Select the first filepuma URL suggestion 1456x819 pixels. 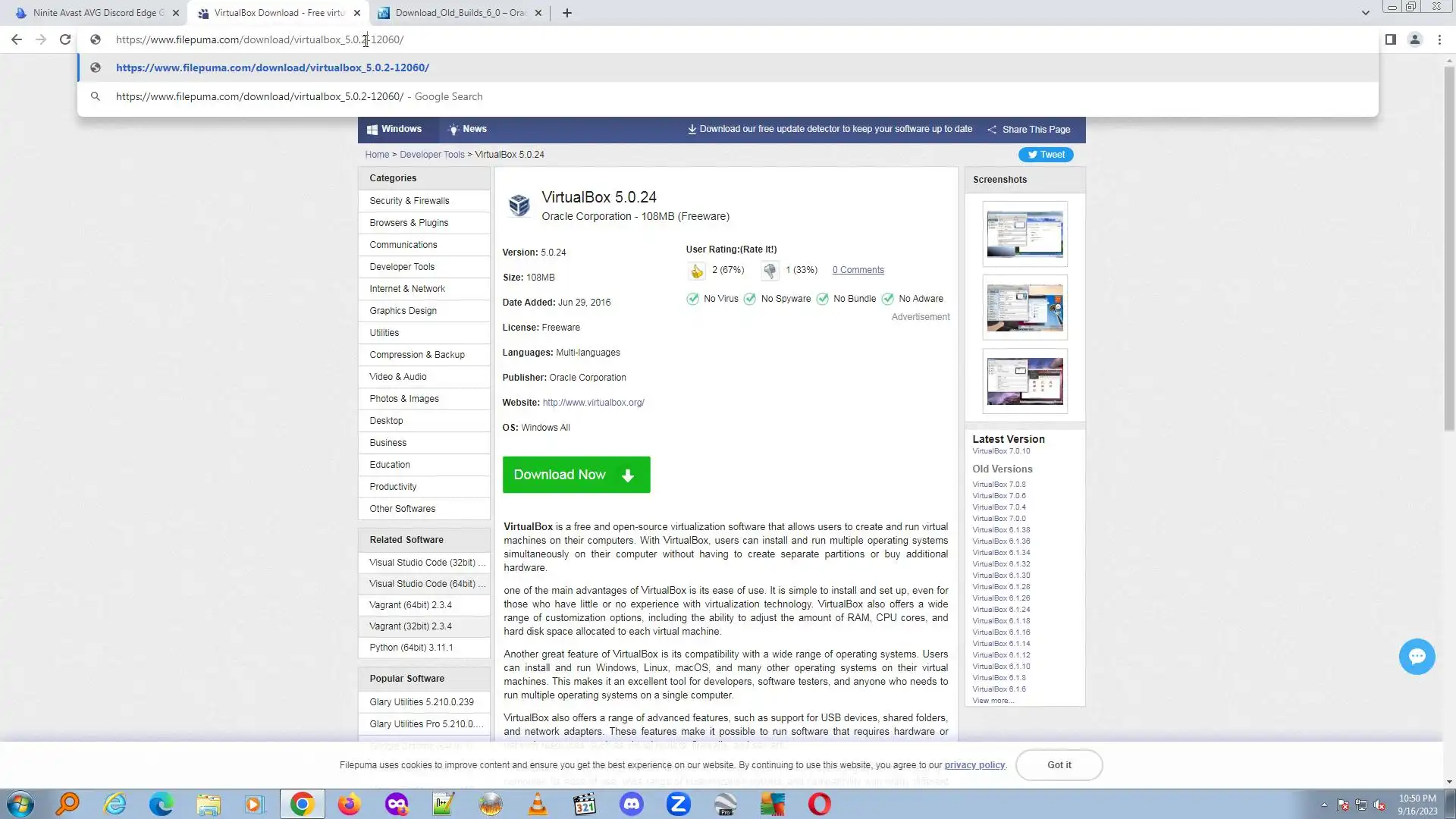tap(272, 67)
